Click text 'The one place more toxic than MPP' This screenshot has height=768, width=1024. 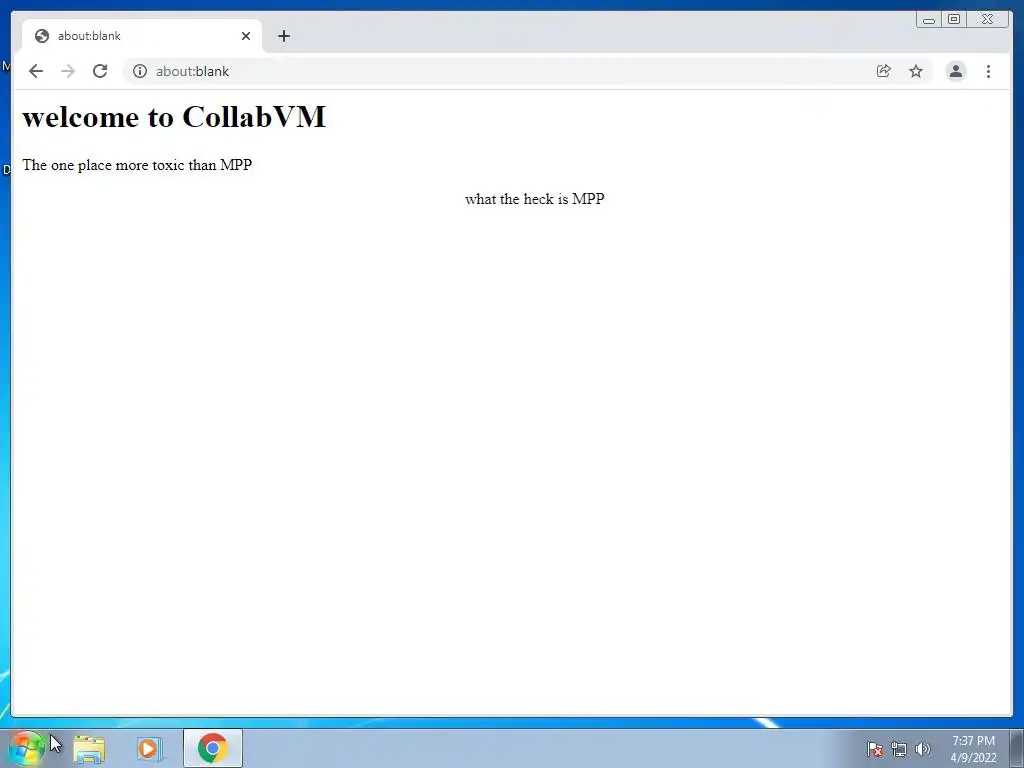[x=137, y=165]
